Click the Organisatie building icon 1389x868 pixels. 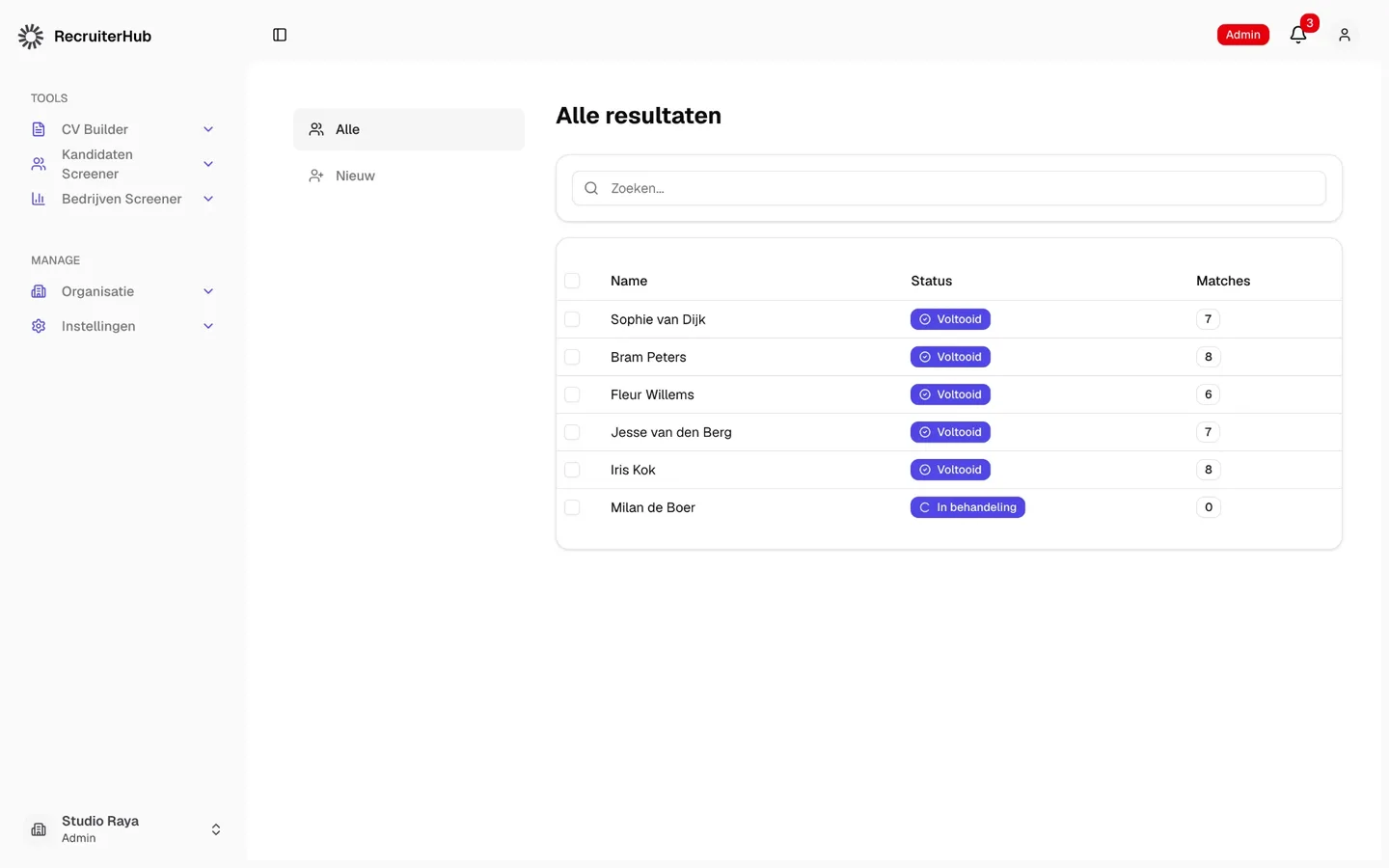point(39,291)
